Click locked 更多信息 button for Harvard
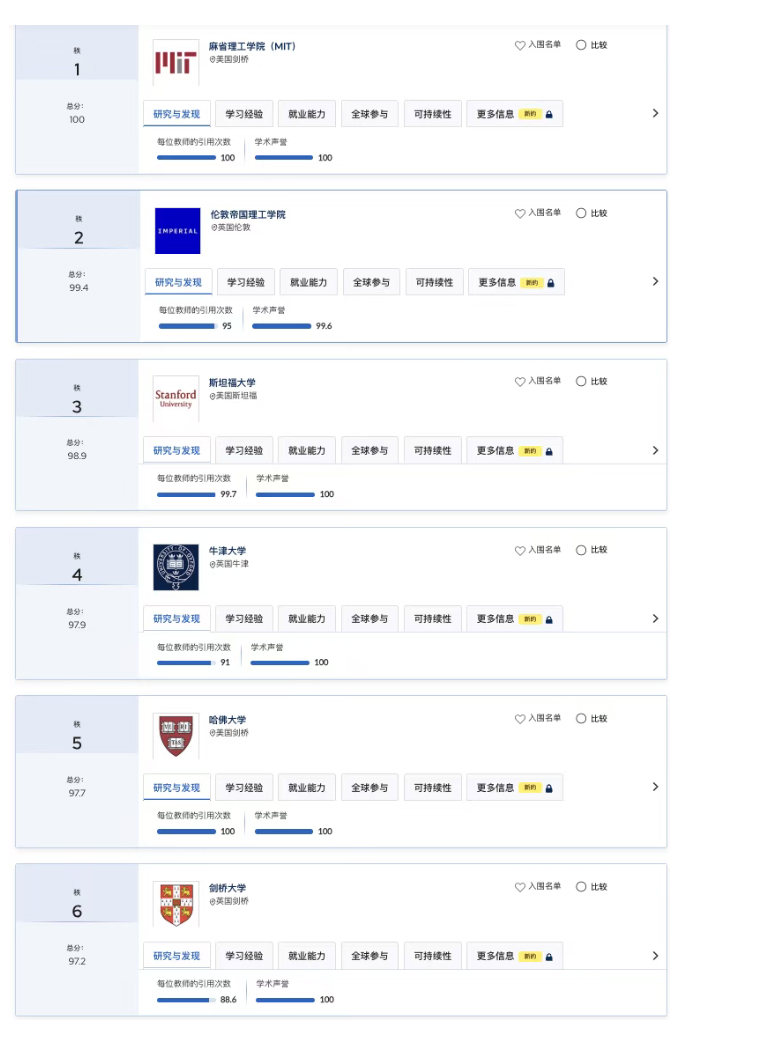This screenshot has width=779, height=1050. point(514,788)
